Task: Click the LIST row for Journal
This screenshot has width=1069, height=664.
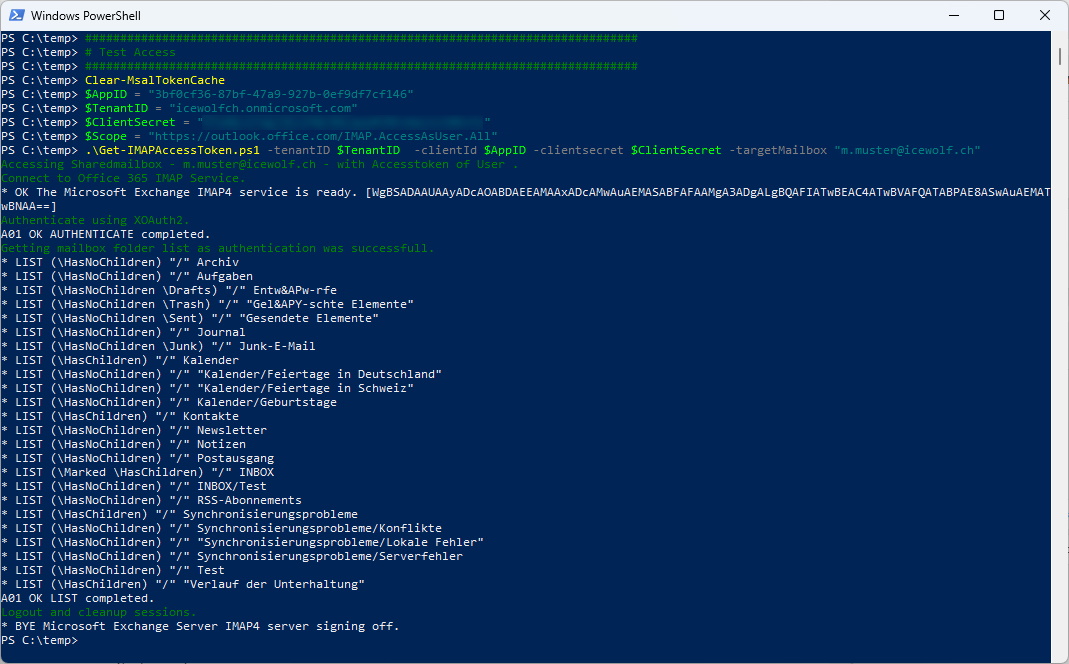Action: coord(123,332)
